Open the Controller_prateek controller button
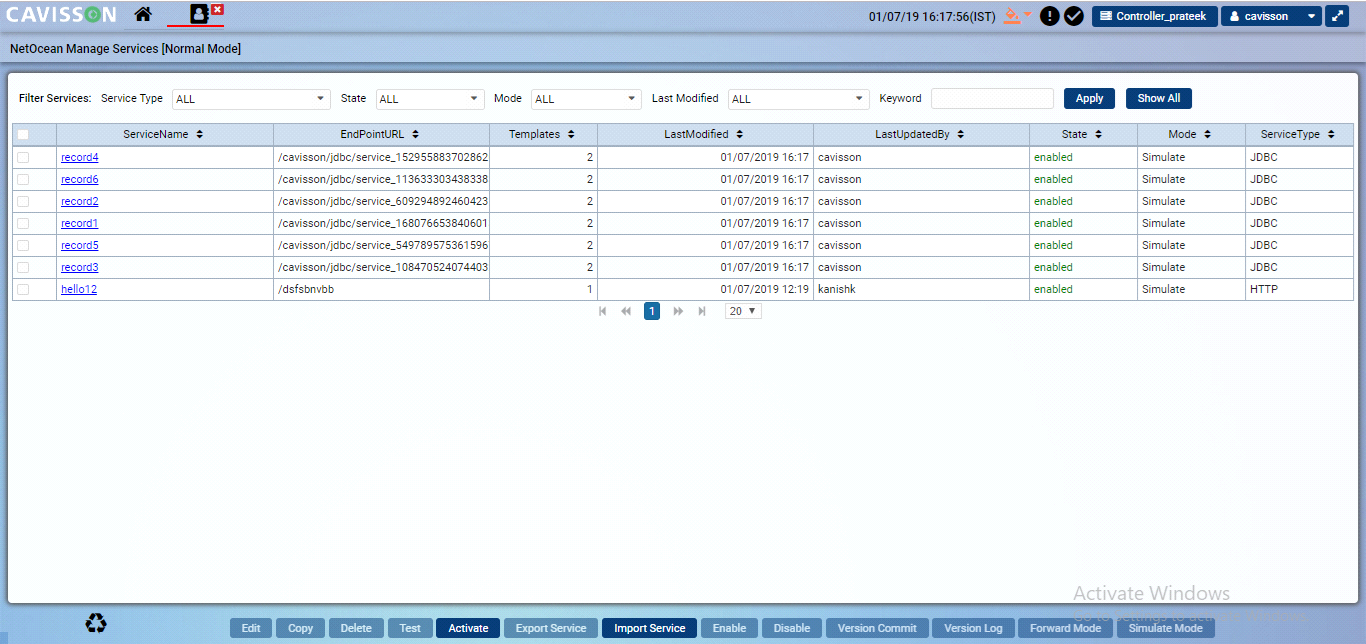1366x644 pixels. click(x=1155, y=16)
